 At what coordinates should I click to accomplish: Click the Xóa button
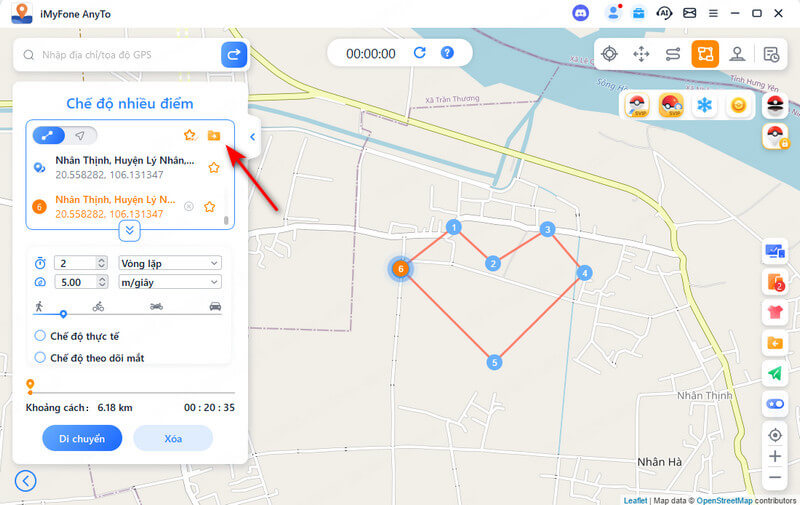(x=173, y=438)
